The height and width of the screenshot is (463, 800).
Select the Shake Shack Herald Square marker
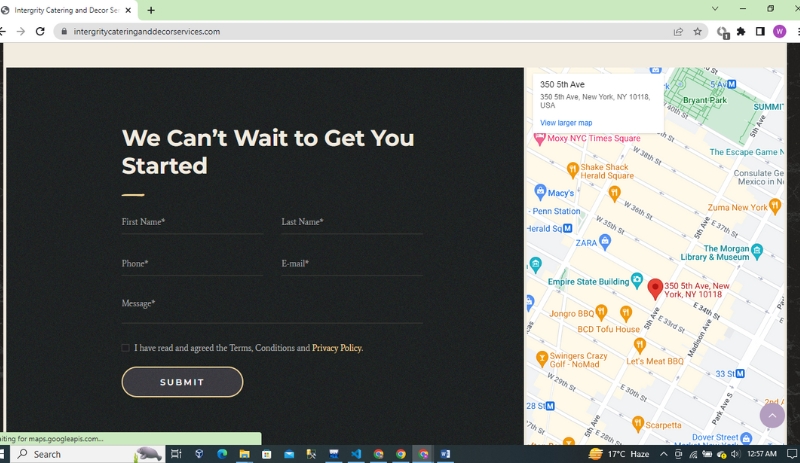coord(572,169)
